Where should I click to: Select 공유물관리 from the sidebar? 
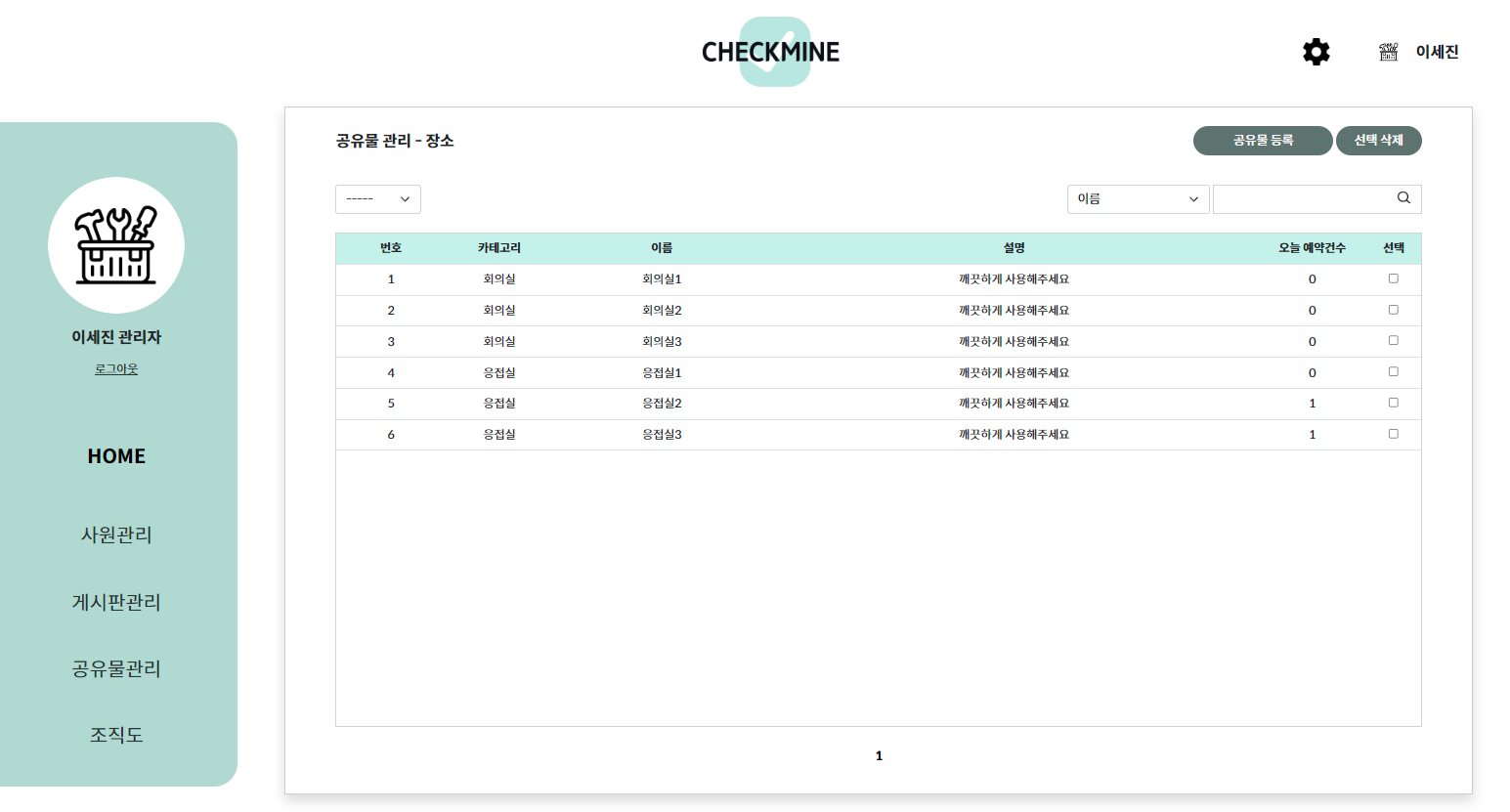(x=116, y=668)
